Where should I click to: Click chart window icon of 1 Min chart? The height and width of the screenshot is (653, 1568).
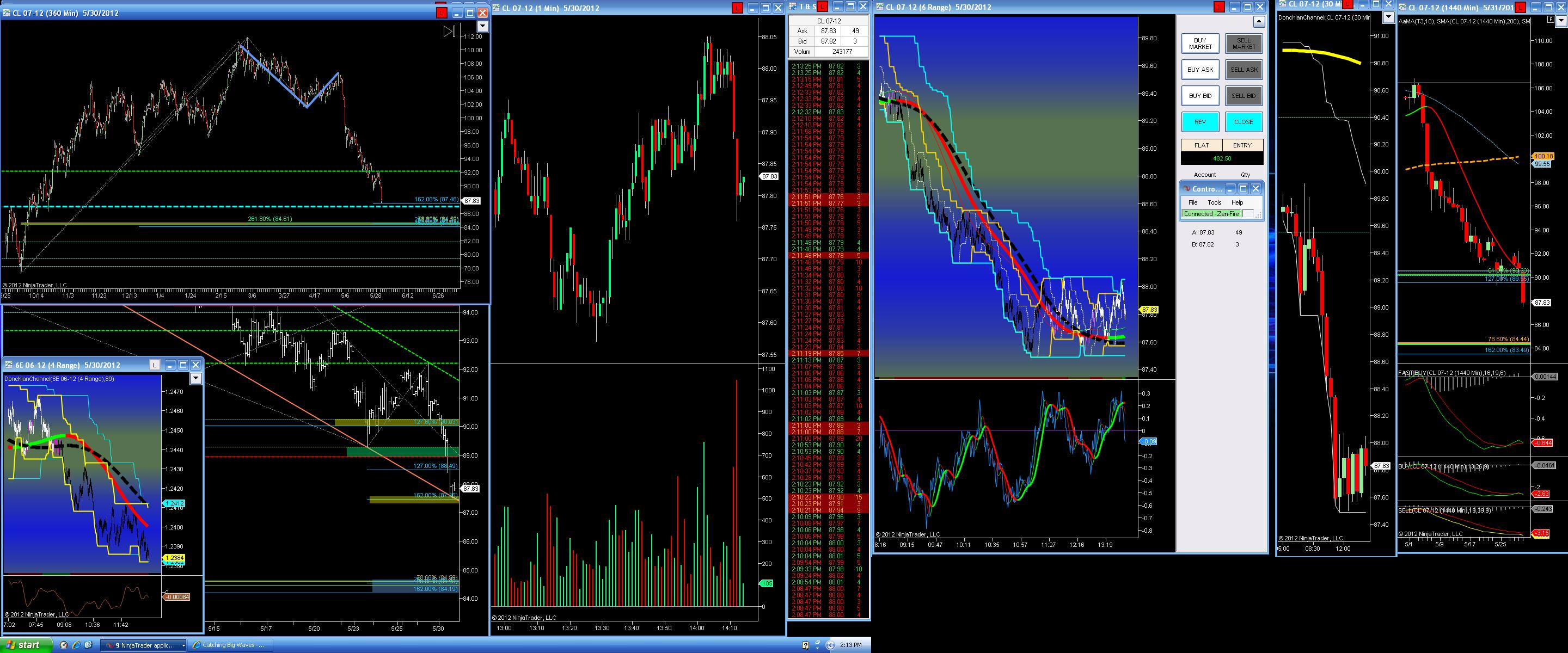497,8
